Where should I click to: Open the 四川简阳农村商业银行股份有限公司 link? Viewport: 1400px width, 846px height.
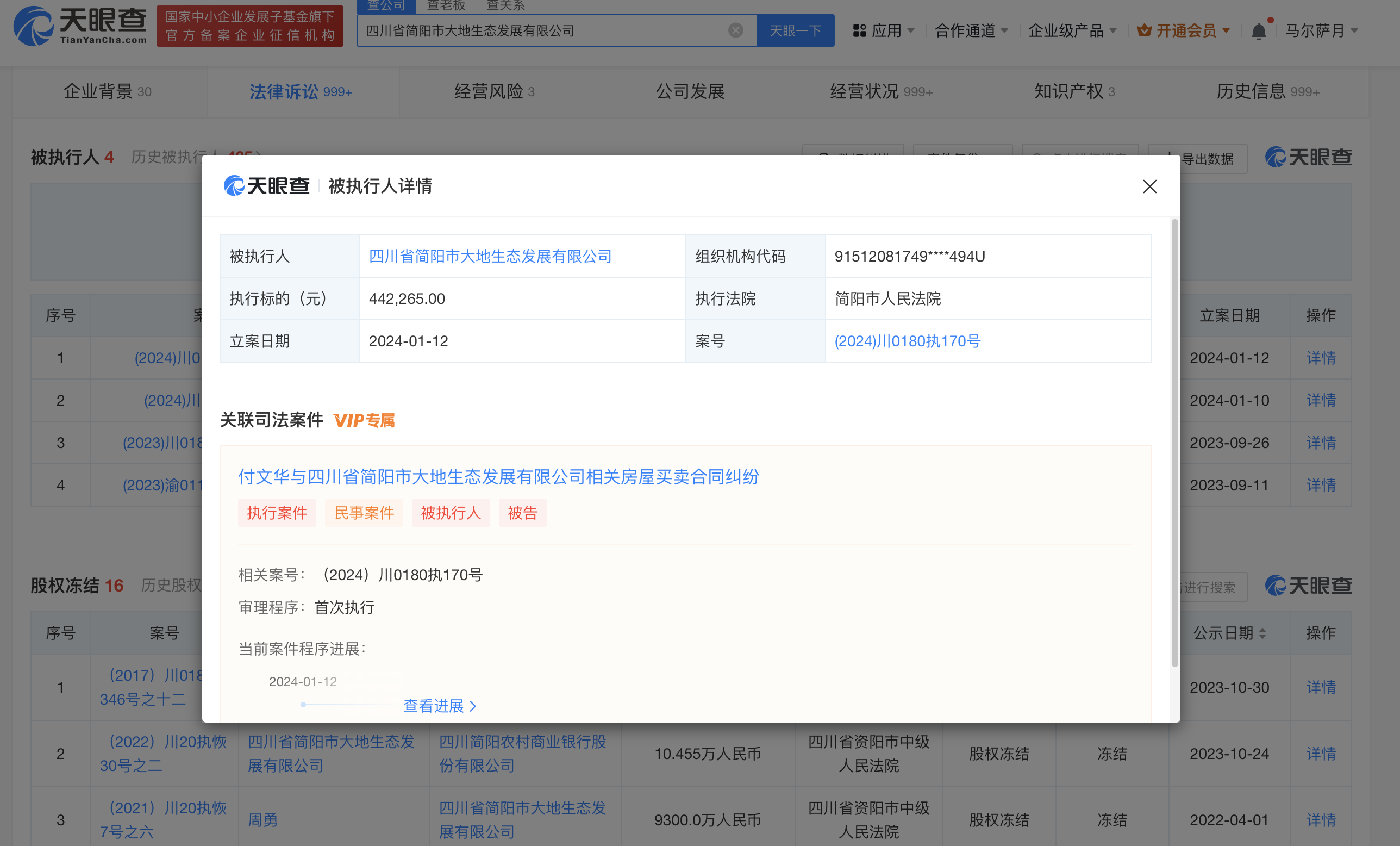click(523, 754)
